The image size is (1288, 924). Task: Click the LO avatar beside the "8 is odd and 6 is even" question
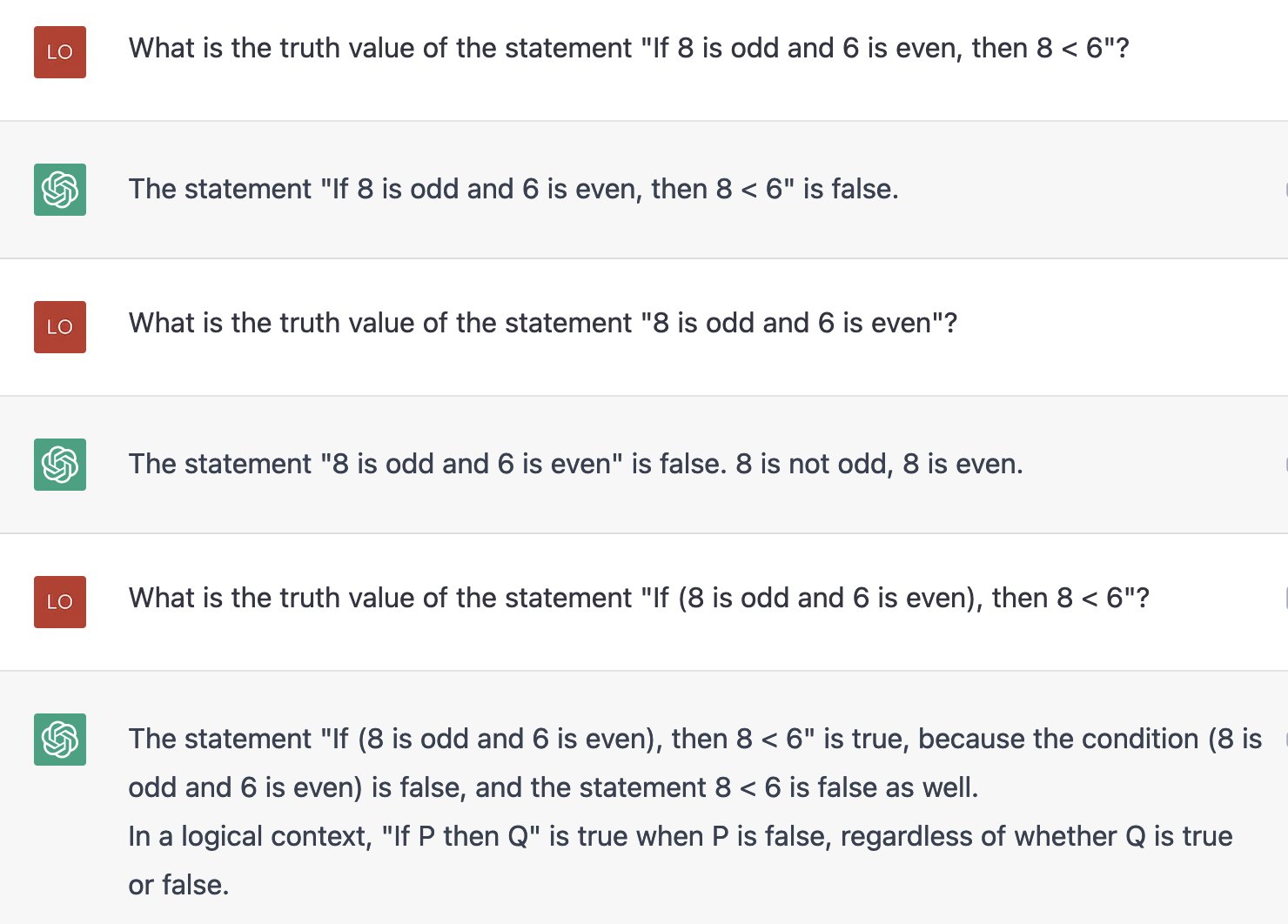click(x=60, y=327)
